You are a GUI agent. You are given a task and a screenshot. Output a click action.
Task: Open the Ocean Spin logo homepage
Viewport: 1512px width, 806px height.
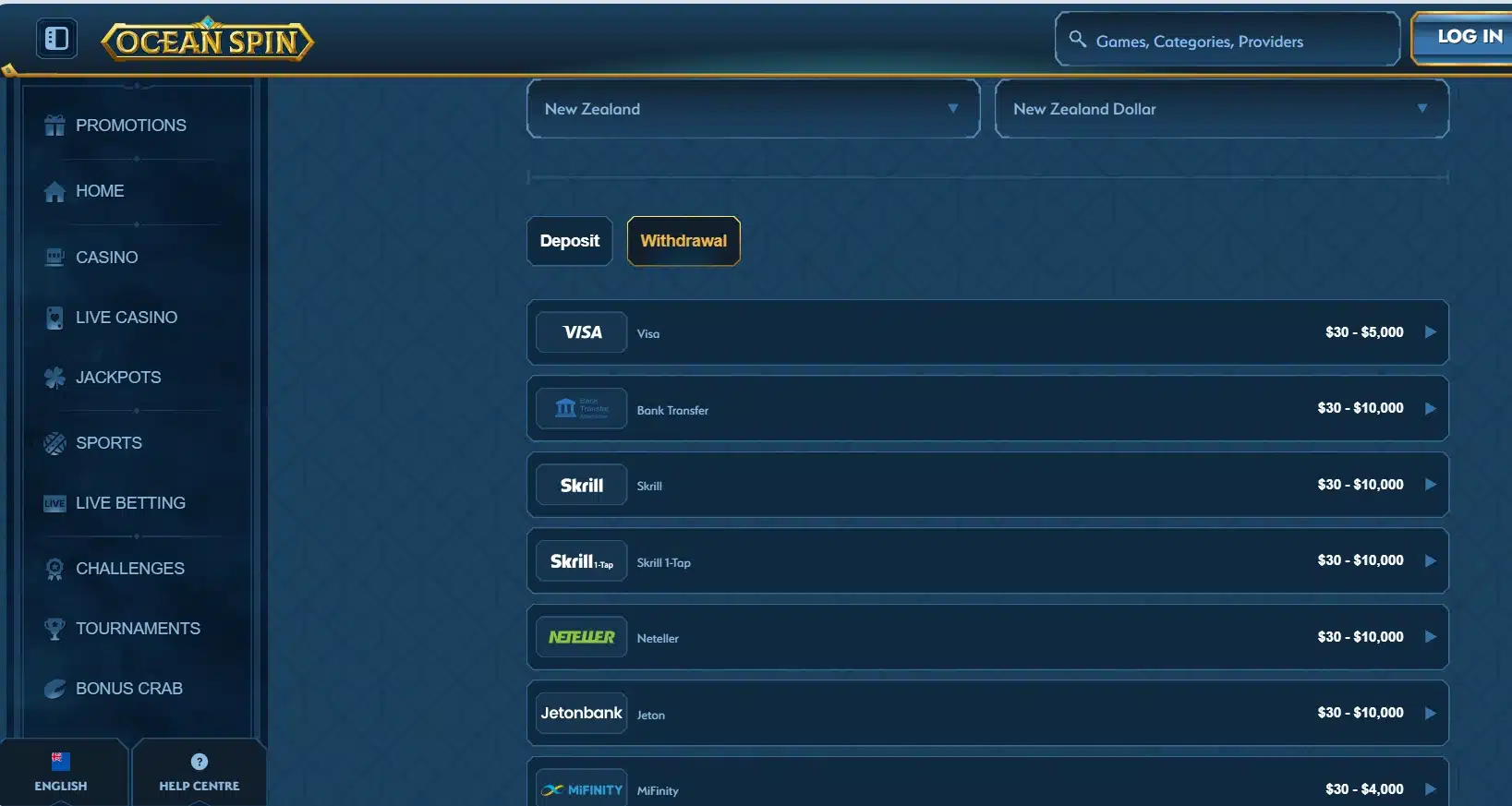208,41
